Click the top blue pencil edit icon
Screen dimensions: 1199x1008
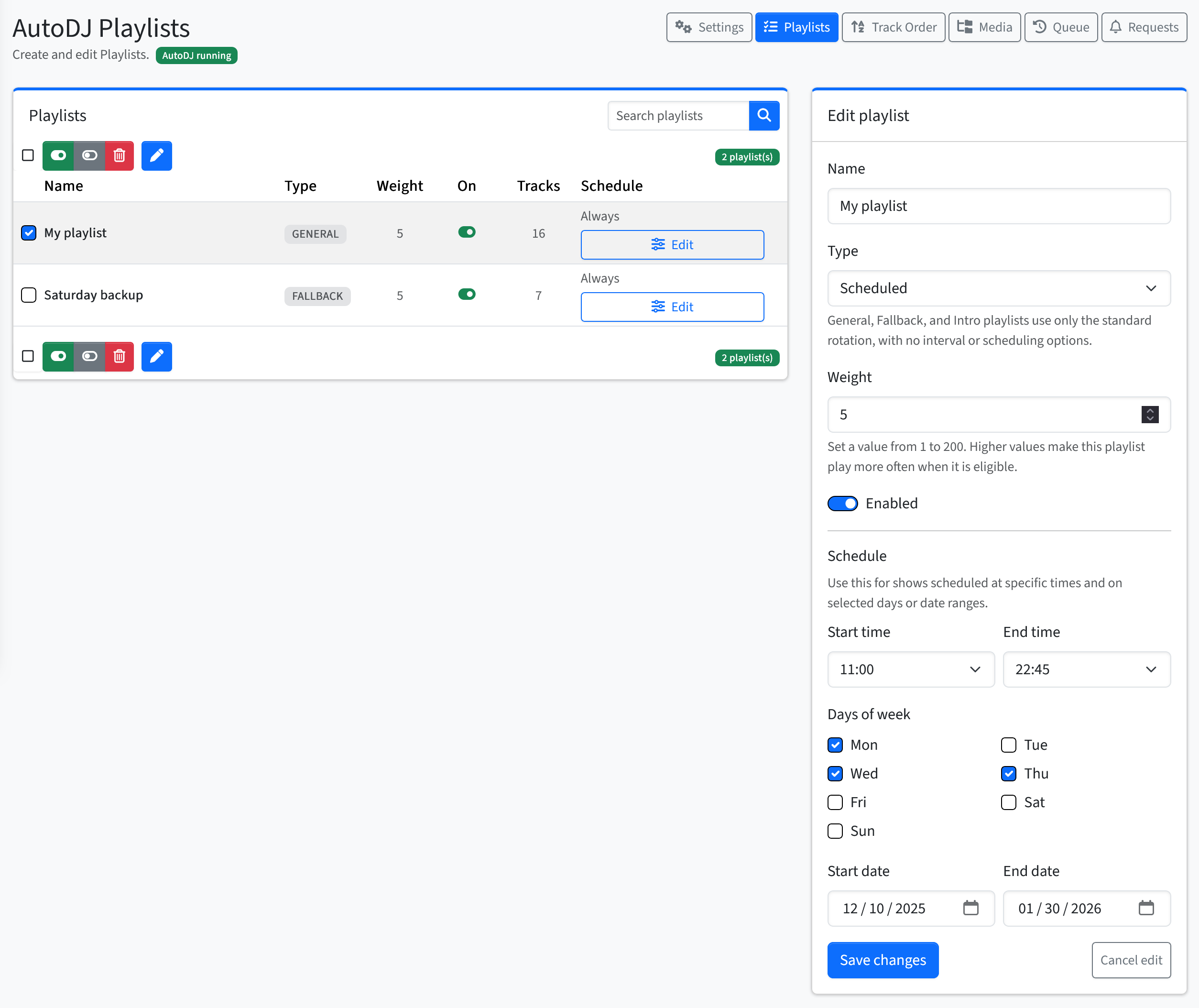click(x=156, y=155)
